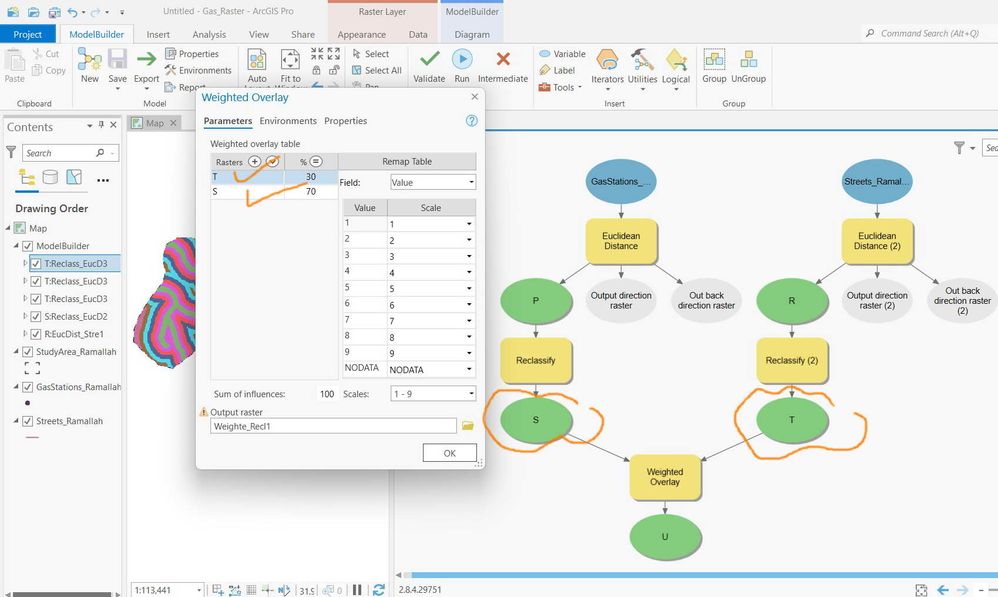998x597 pixels.
Task: Switch Contents to List By Drawing Order
Action: (27, 177)
